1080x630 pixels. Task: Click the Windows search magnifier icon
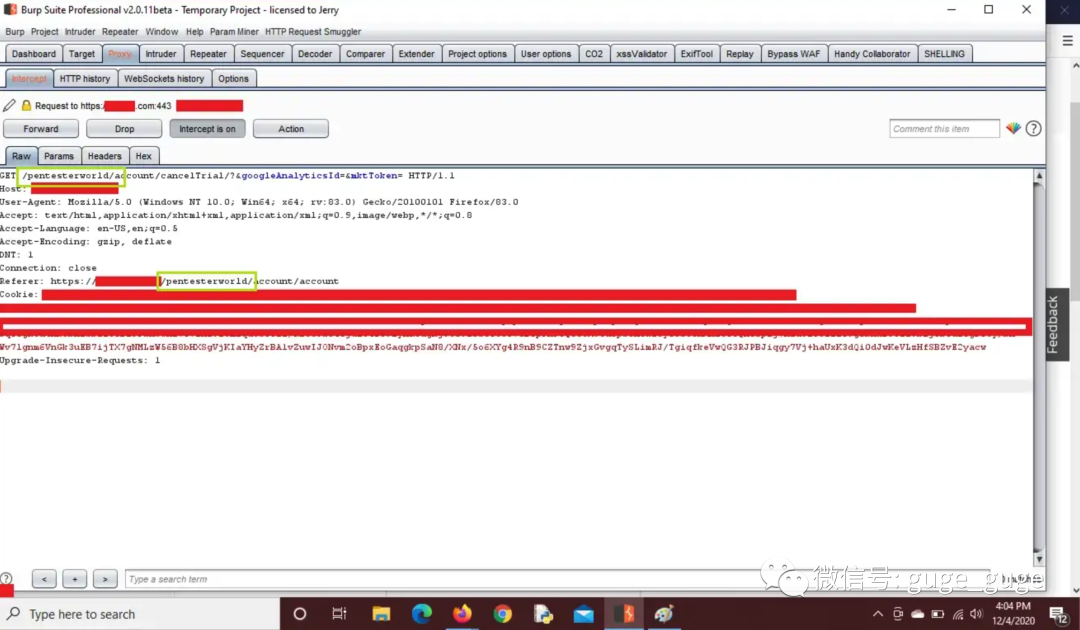(x=13, y=613)
